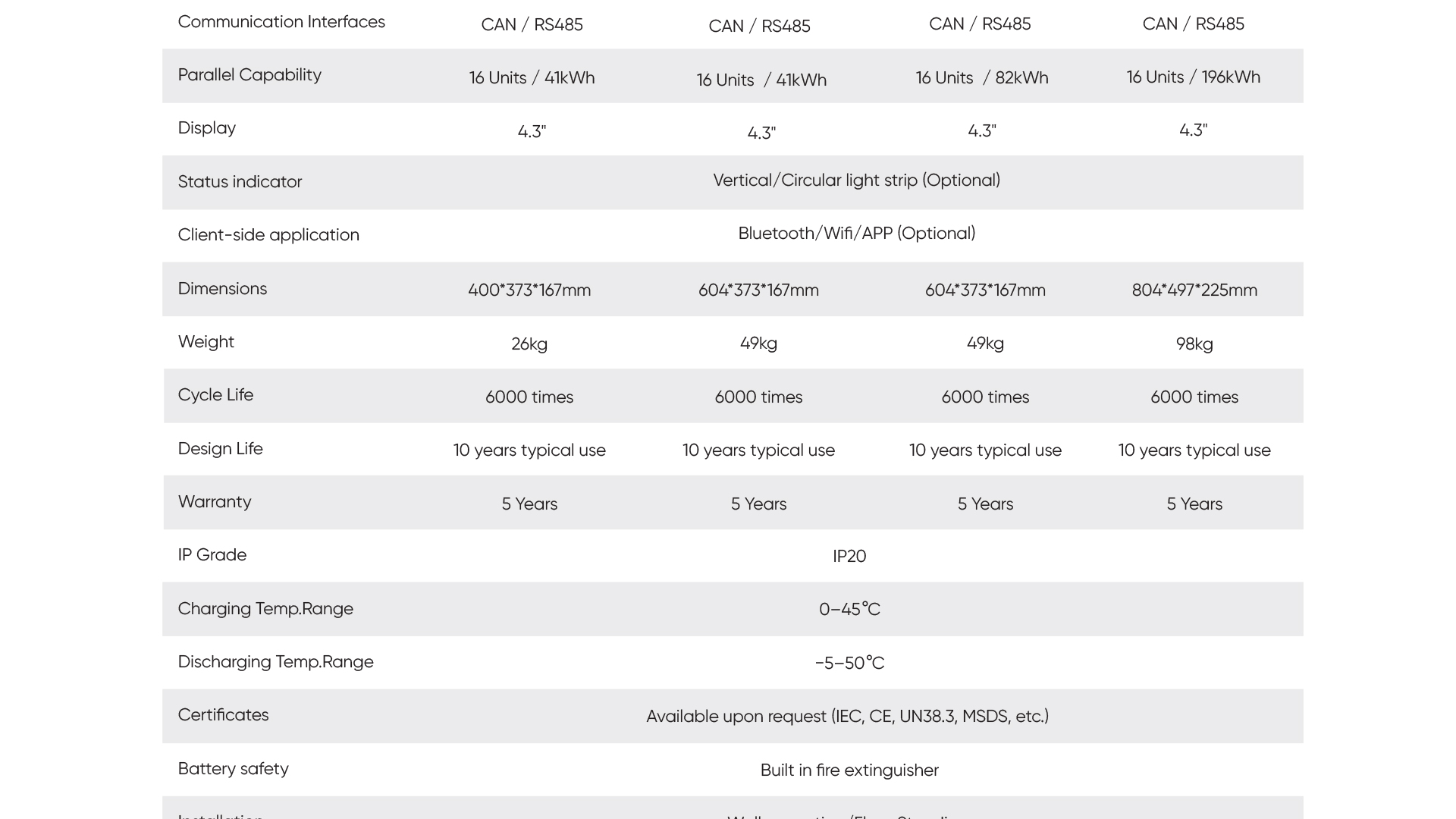Select the 400*373*167mm dimensions value

click(529, 290)
